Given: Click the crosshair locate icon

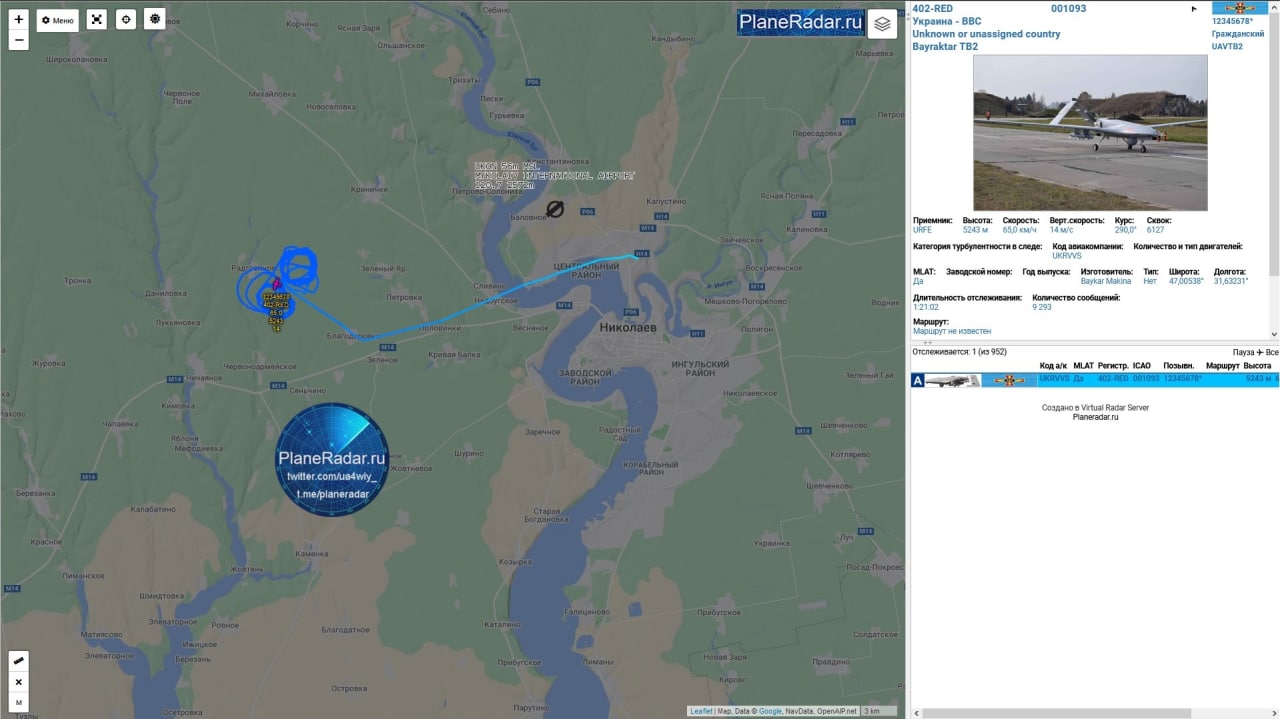Looking at the screenshot, I should click(x=125, y=19).
